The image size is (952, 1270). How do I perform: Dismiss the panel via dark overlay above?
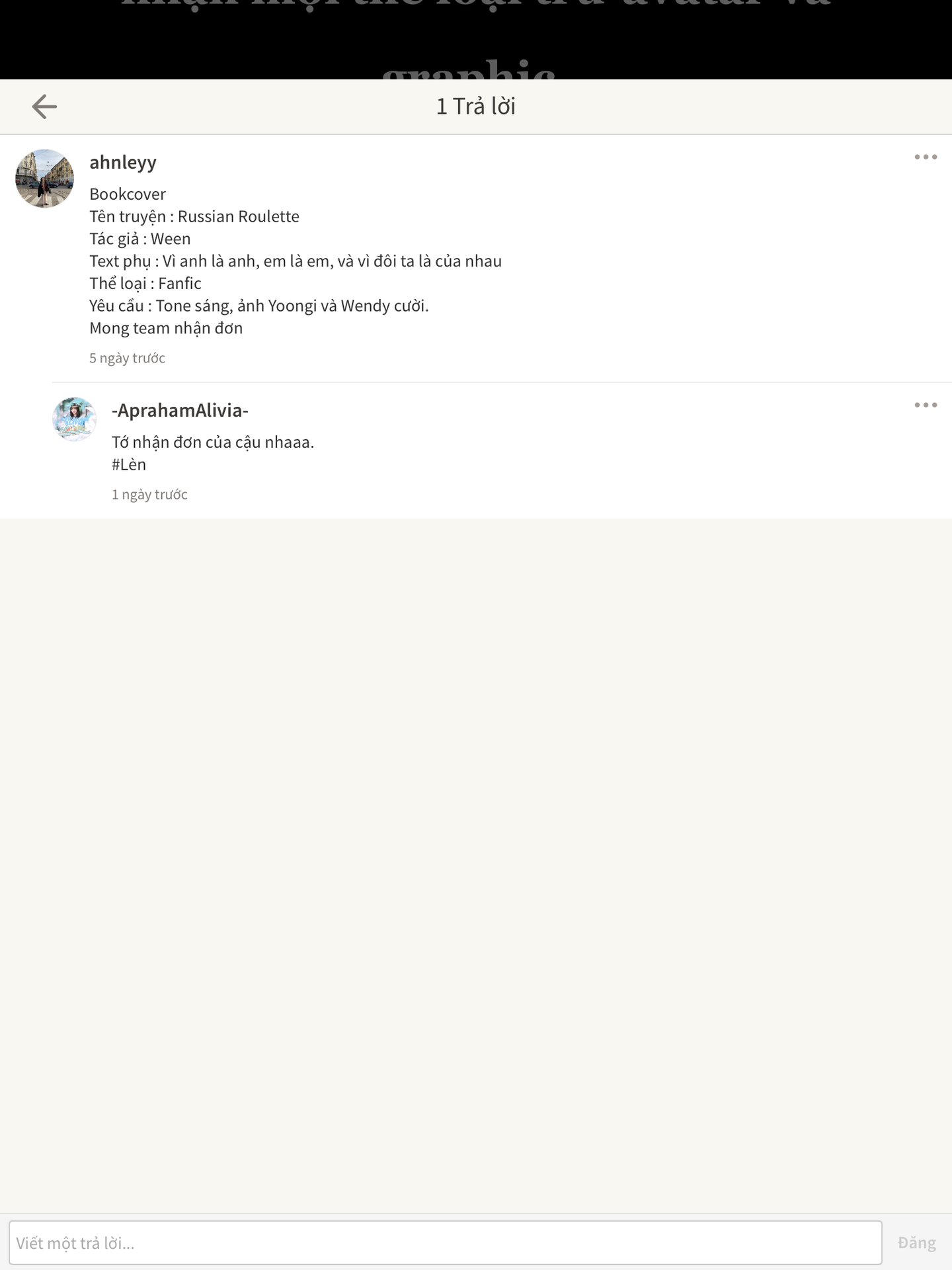click(476, 40)
